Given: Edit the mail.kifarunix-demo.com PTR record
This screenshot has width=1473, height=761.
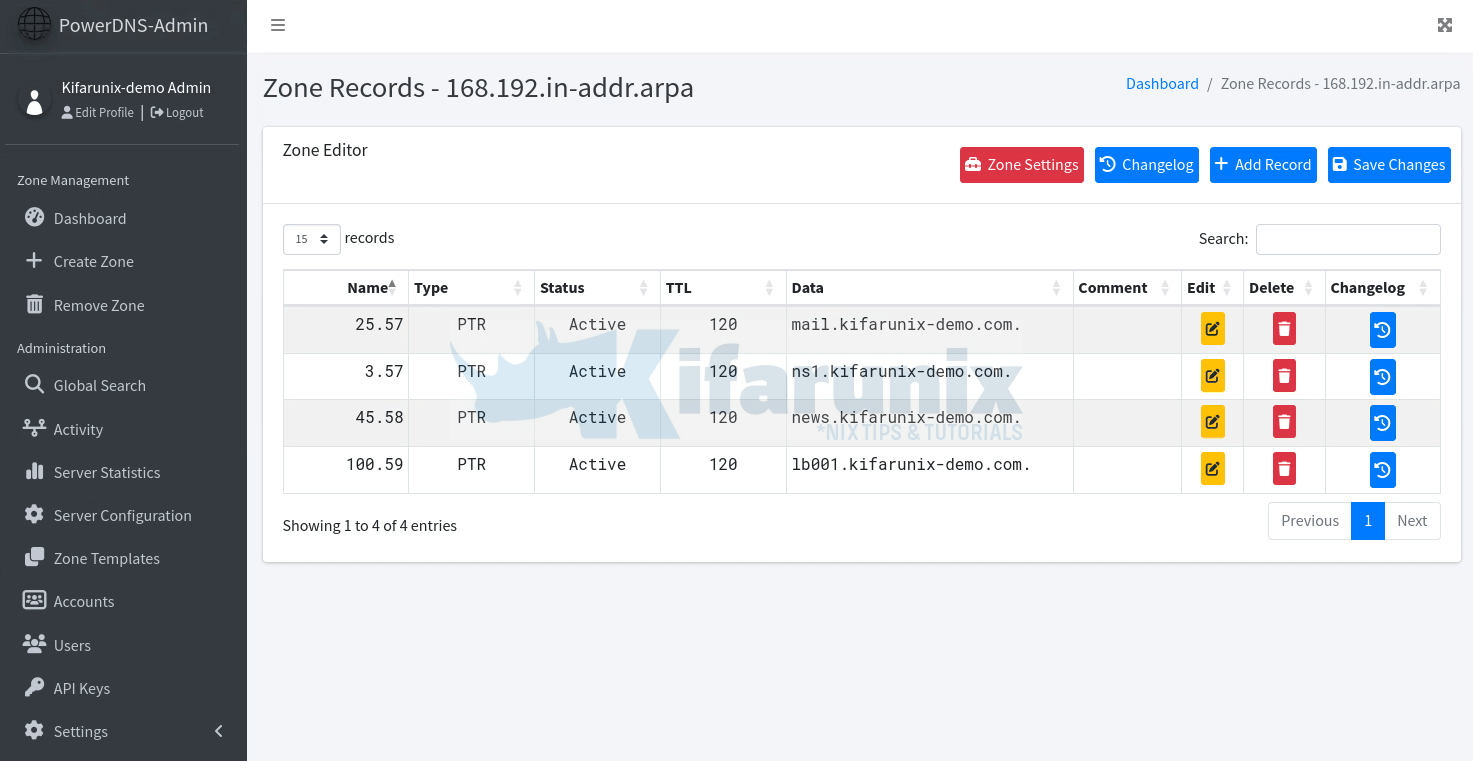Looking at the screenshot, I should (1212, 329).
